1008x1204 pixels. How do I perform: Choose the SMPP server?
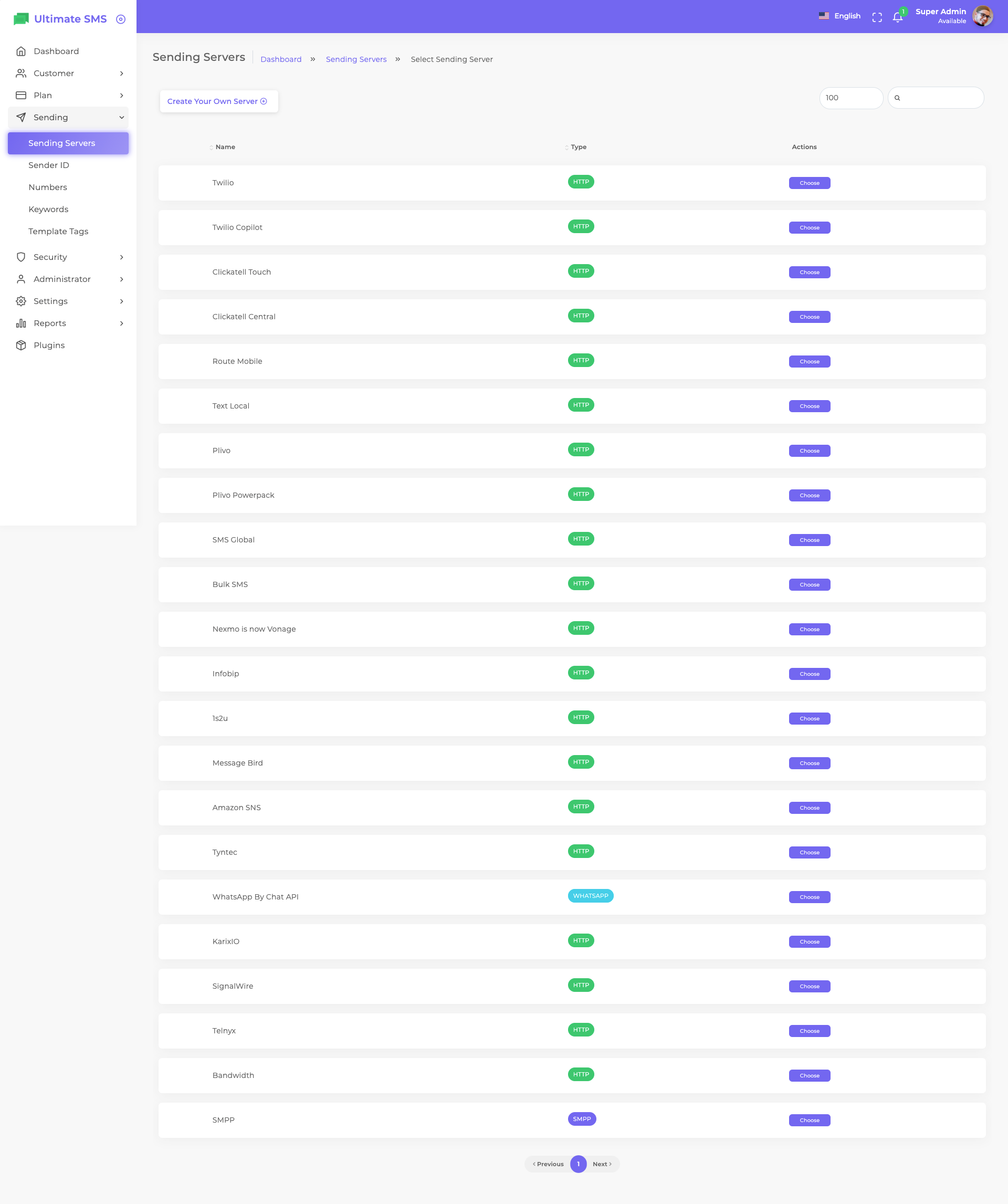coord(809,1121)
